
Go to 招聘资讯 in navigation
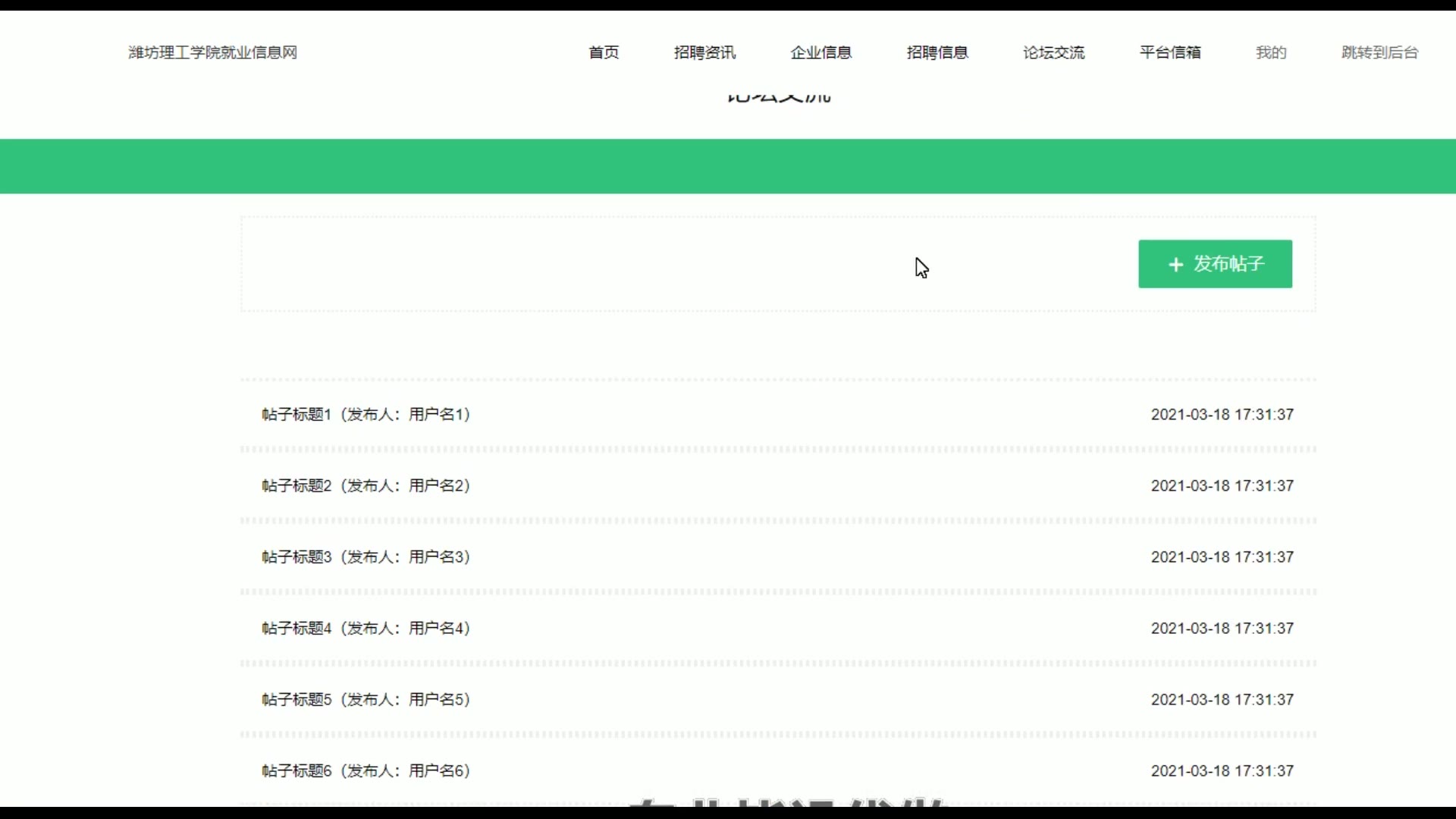point(704,52)
